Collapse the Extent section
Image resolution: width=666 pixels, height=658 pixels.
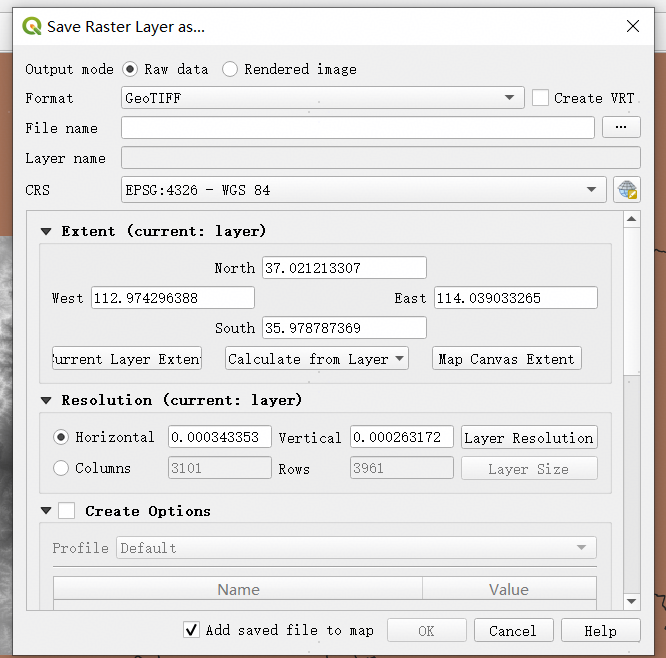[46, 231]
